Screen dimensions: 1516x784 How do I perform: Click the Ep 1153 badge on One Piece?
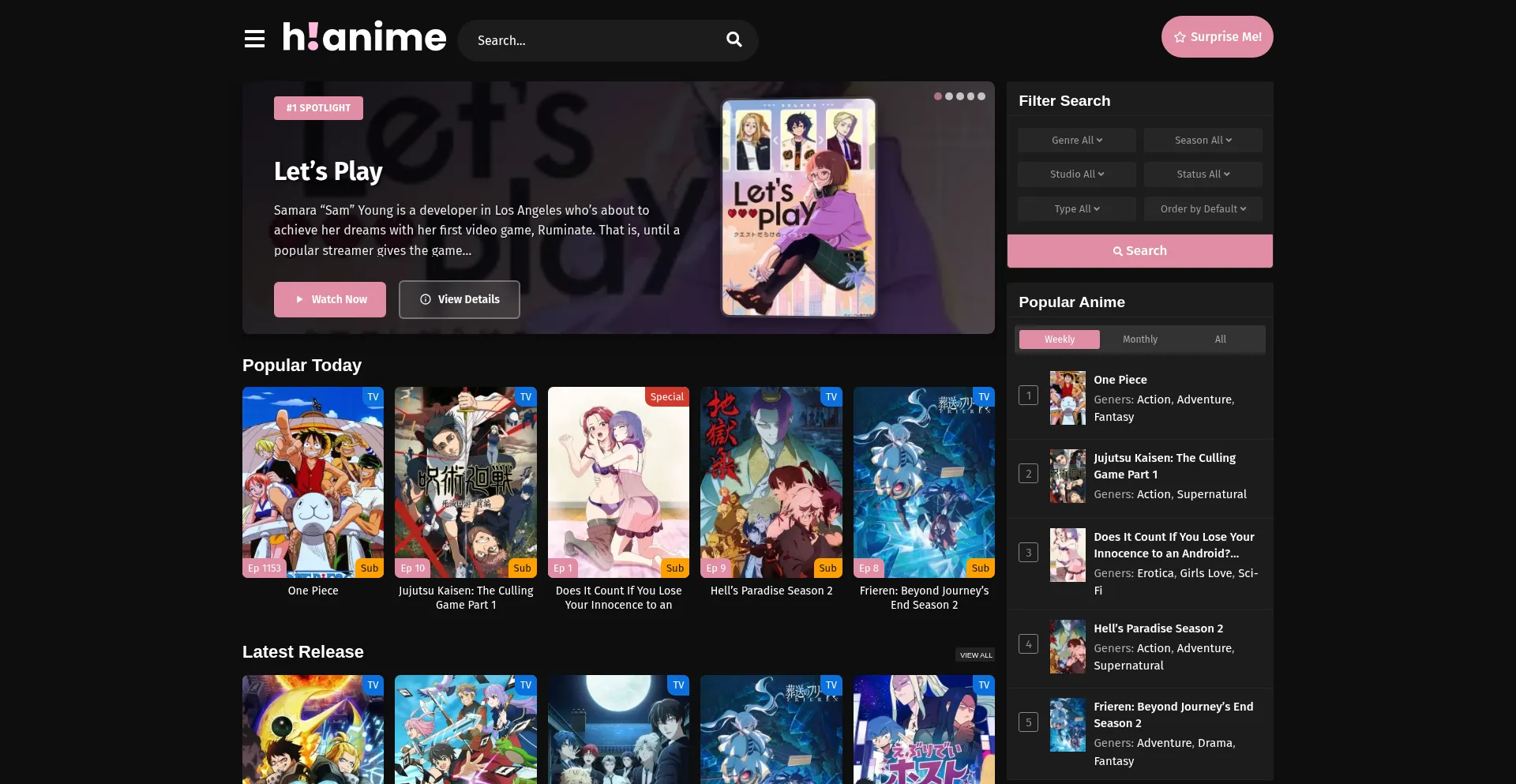(265, 568)
